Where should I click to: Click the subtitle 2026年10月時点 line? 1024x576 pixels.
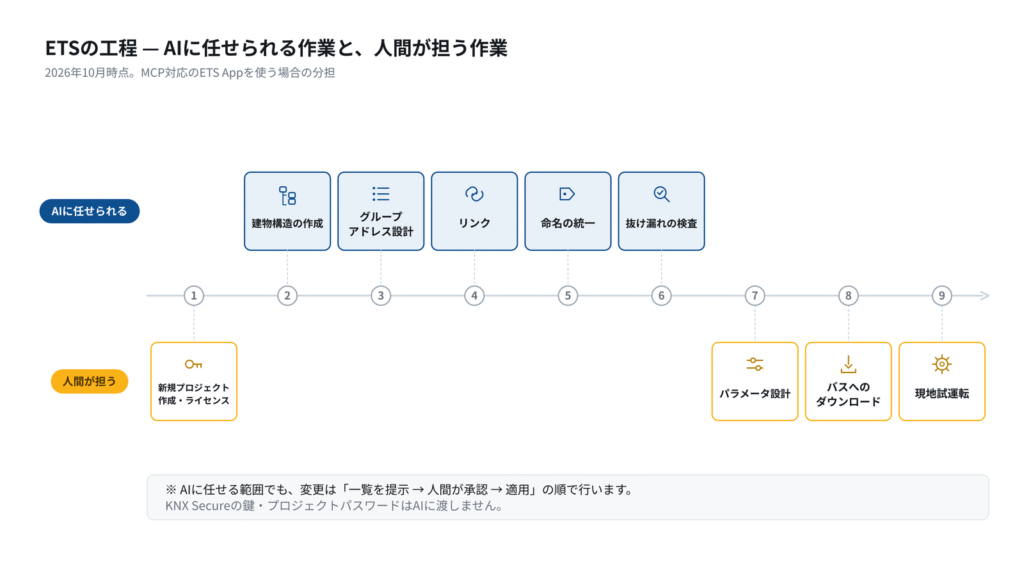click(189, 72)
